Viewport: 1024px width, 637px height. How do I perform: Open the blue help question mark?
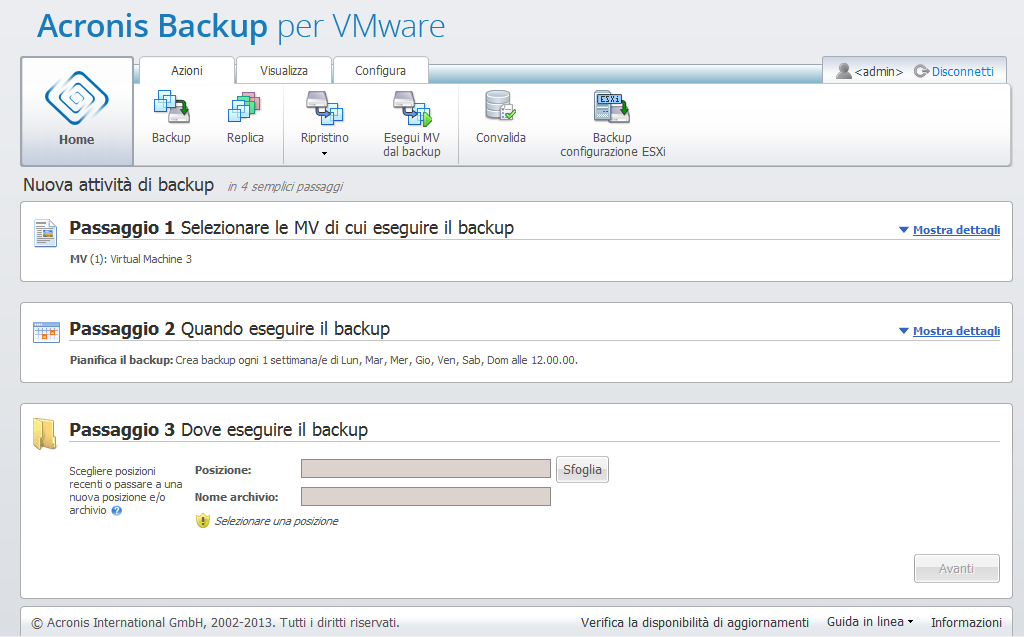point(117,511)
